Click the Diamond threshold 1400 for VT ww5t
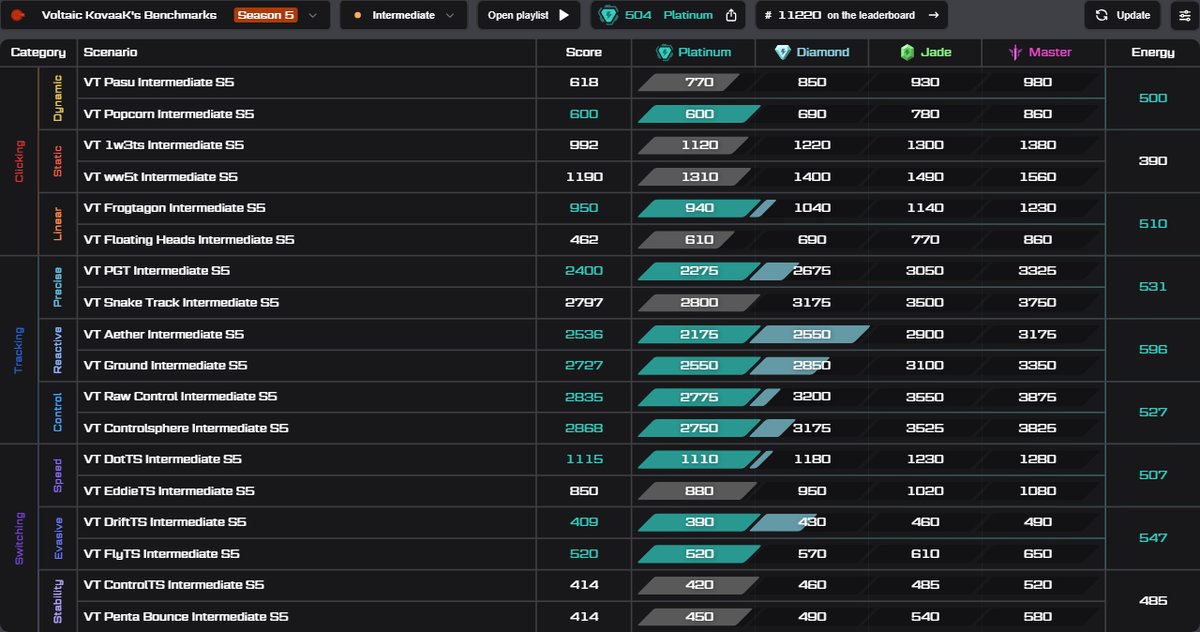This screenshot has height=632, width=1200. pyautogui.click(x=812, y=177)
